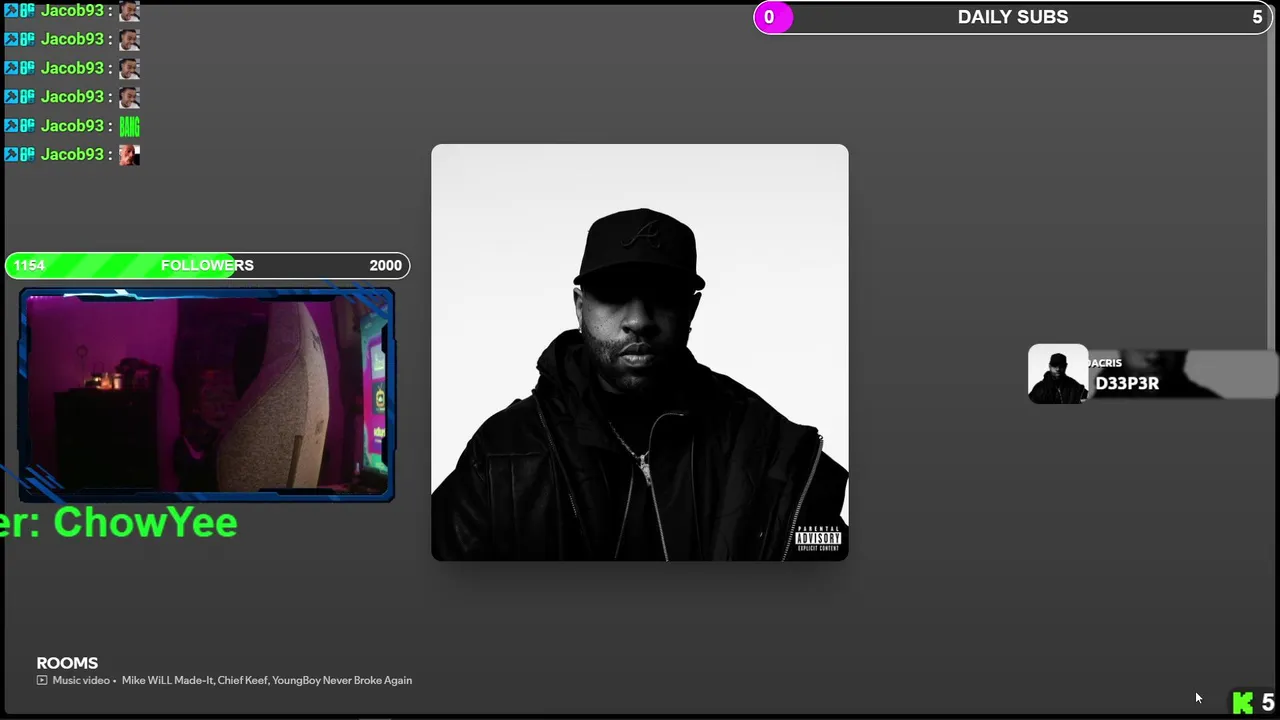This screenshot has width=1280, height=720.
Task: Click the OG badge beside the BANG message
Action: (x=28, y=126)
